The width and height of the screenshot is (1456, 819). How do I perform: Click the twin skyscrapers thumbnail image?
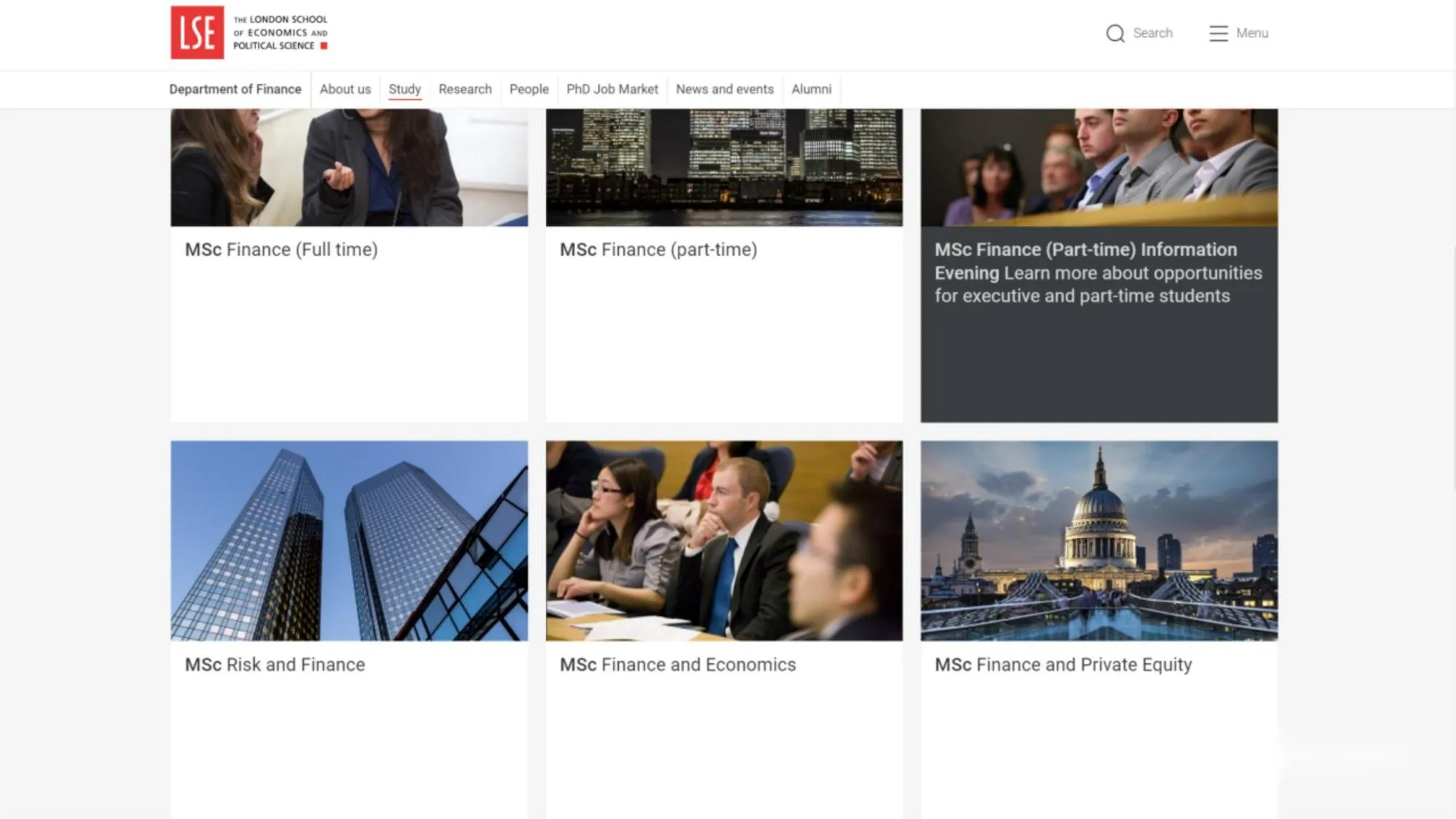[349, 540]
